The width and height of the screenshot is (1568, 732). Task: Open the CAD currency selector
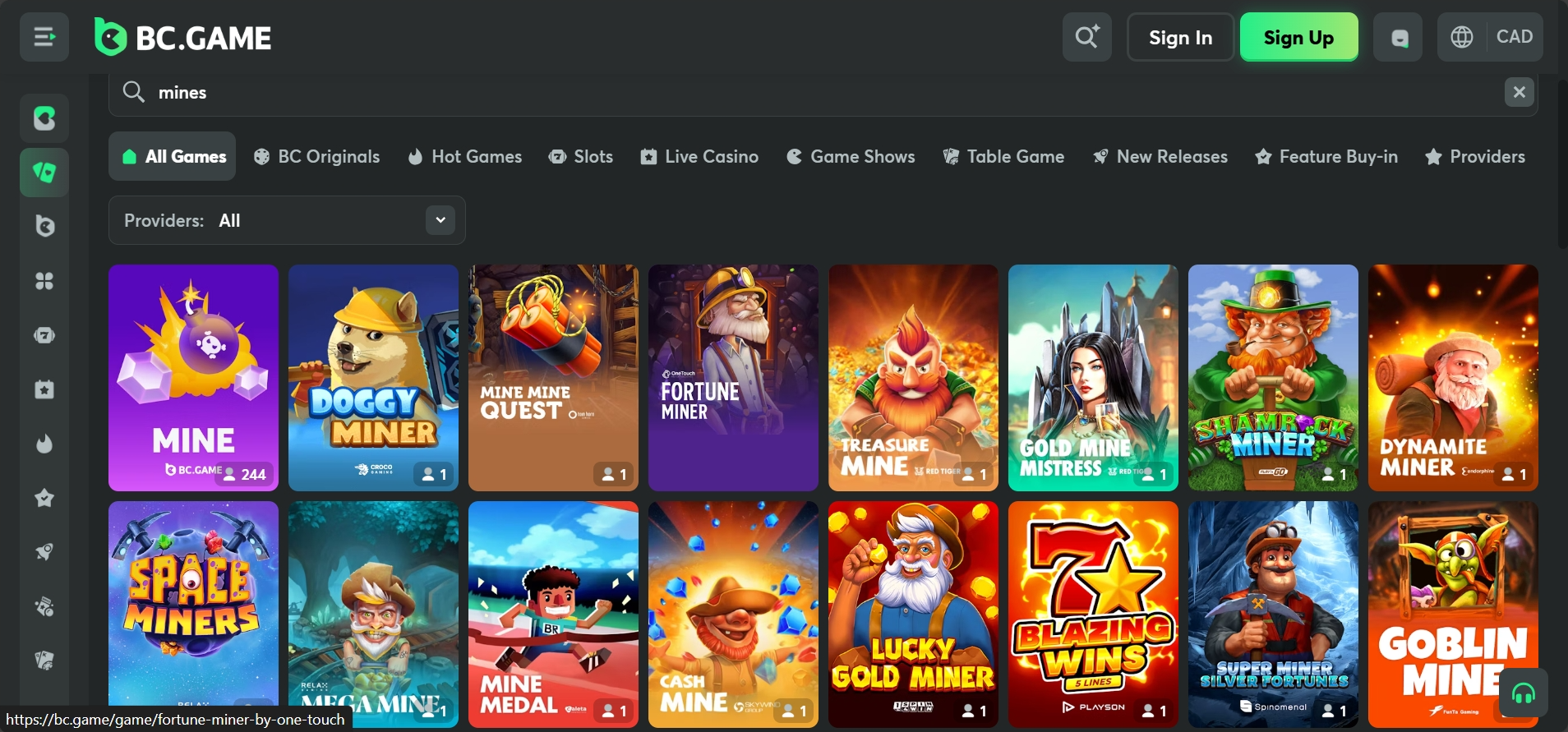[1514, 37]
